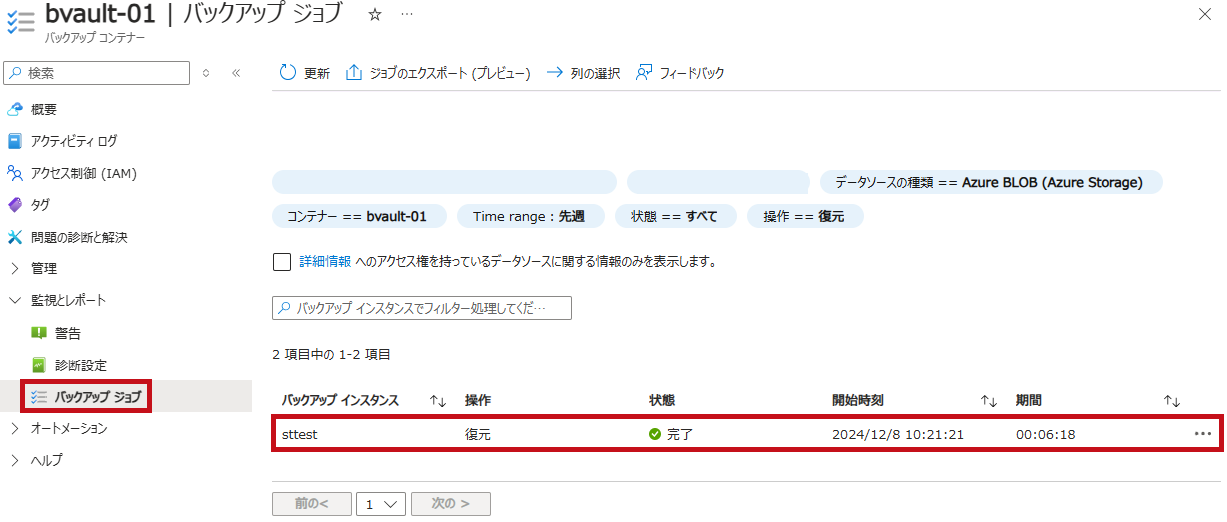Click the up-down arrows beside the search box
The height and width of the screenshot is (522, 1227).
(206, 73)
